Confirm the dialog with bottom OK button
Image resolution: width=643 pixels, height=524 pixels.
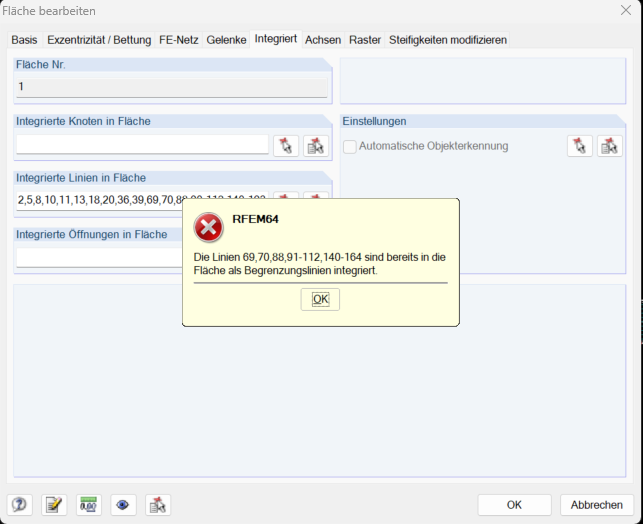(514, 505)
